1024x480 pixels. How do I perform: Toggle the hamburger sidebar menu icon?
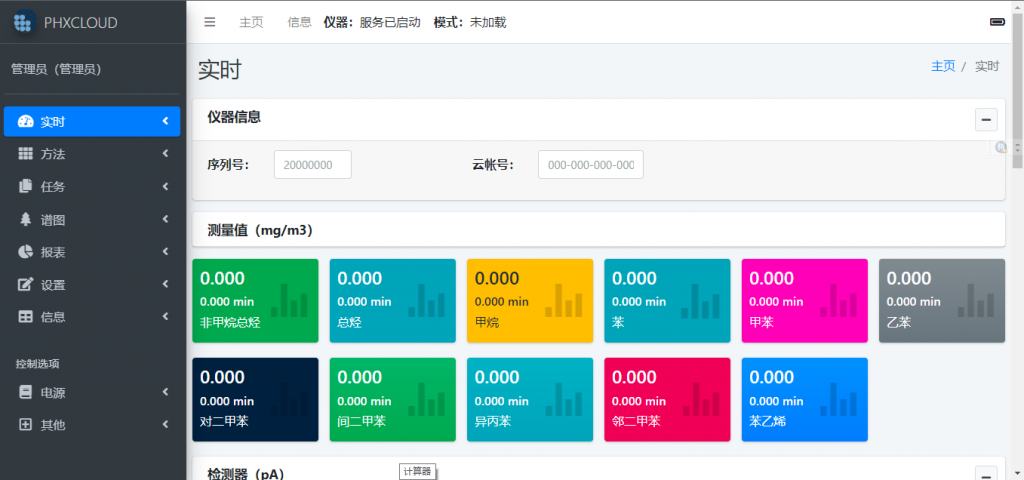tap(209, 22)
